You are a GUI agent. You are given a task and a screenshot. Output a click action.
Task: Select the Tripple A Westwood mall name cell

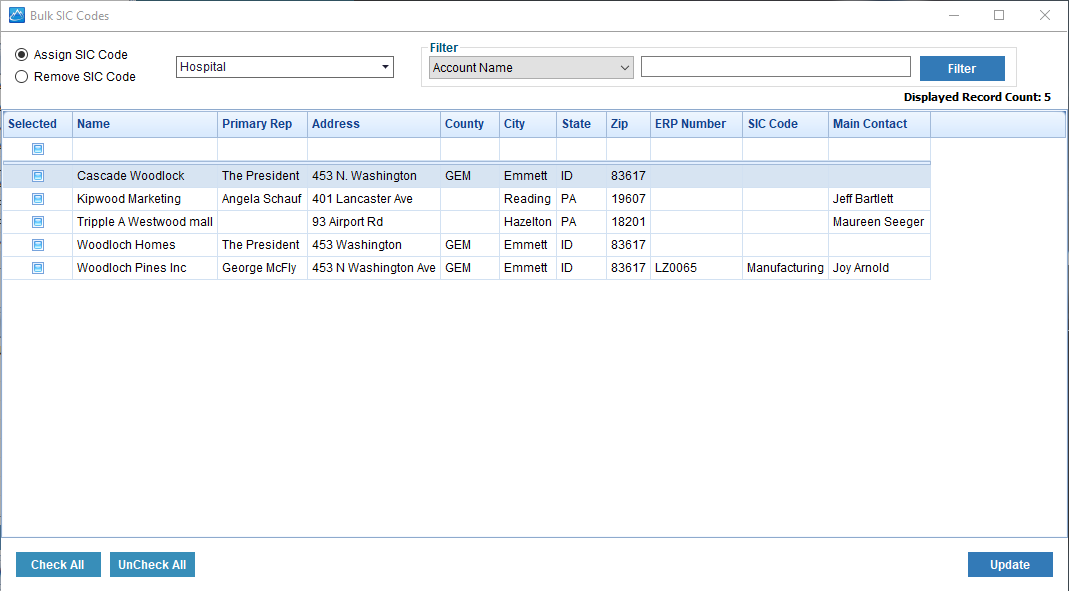pos(145,222)
